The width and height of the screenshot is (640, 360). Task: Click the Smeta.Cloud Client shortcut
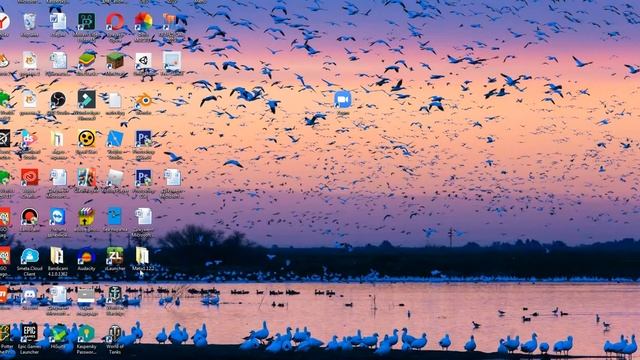(29, 256)
